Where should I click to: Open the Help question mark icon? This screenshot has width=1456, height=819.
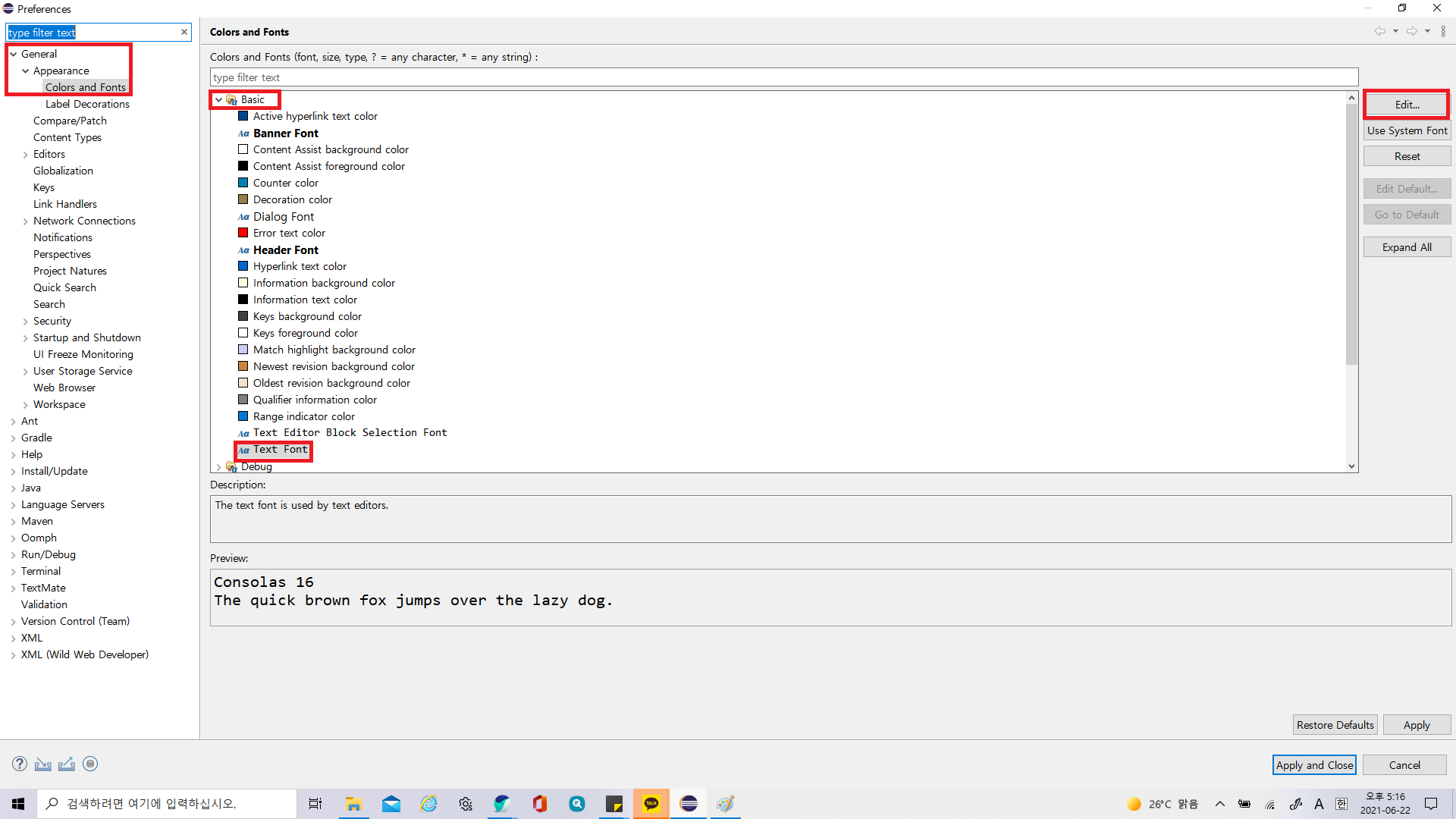(x=20, y=764)
